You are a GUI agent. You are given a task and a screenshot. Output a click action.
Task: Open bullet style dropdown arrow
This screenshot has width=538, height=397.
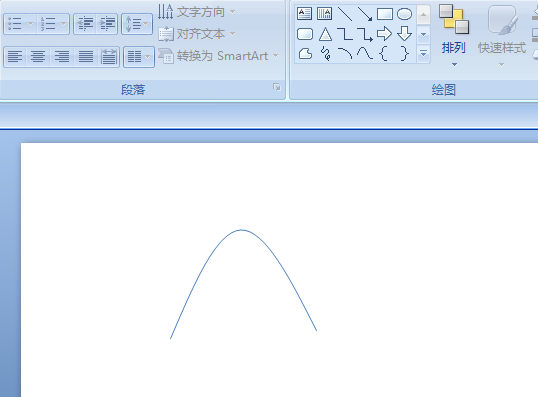point(30,24)
